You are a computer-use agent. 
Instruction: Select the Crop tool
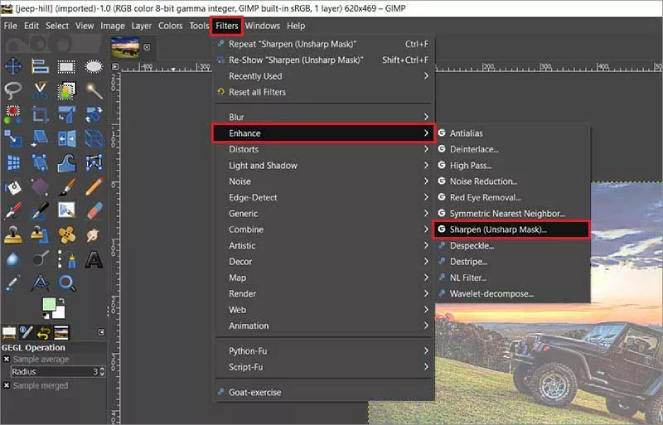click(x=40, y=113)
